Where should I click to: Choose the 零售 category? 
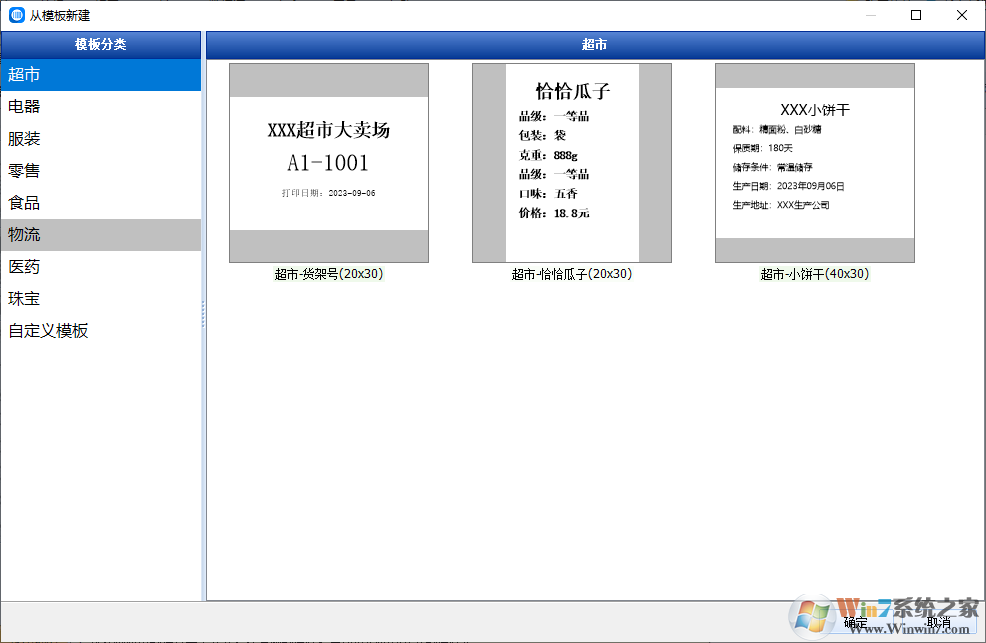(101, 171)
